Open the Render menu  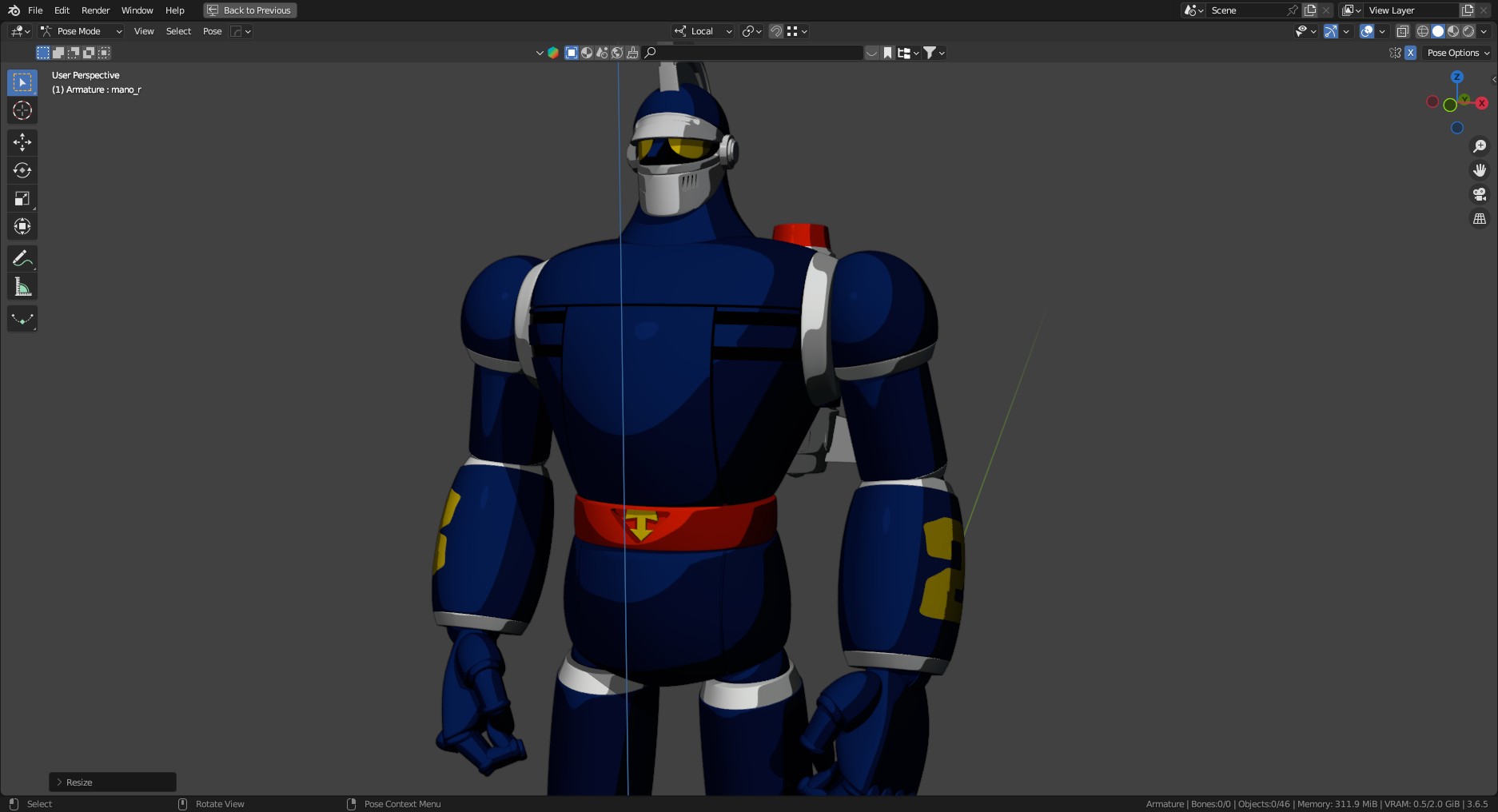95,10
